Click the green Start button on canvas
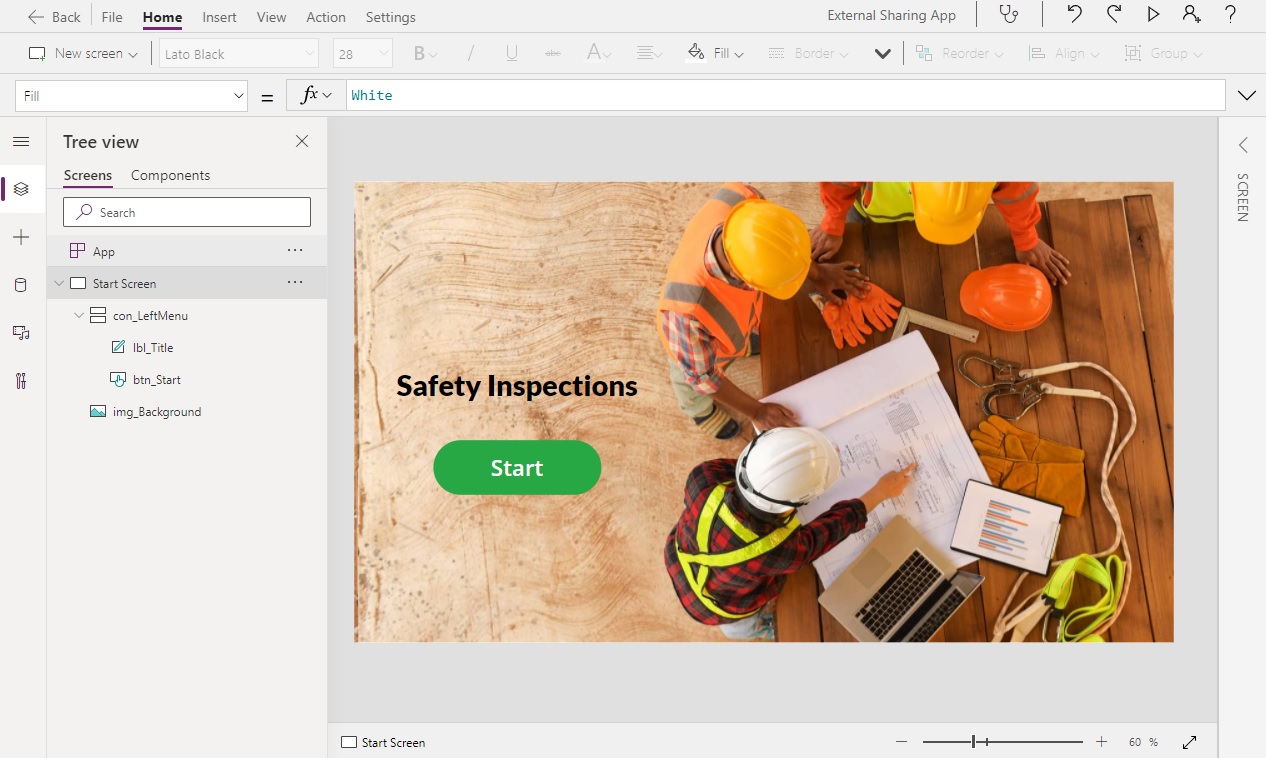The image size is (1266, 758). (517, 468)
